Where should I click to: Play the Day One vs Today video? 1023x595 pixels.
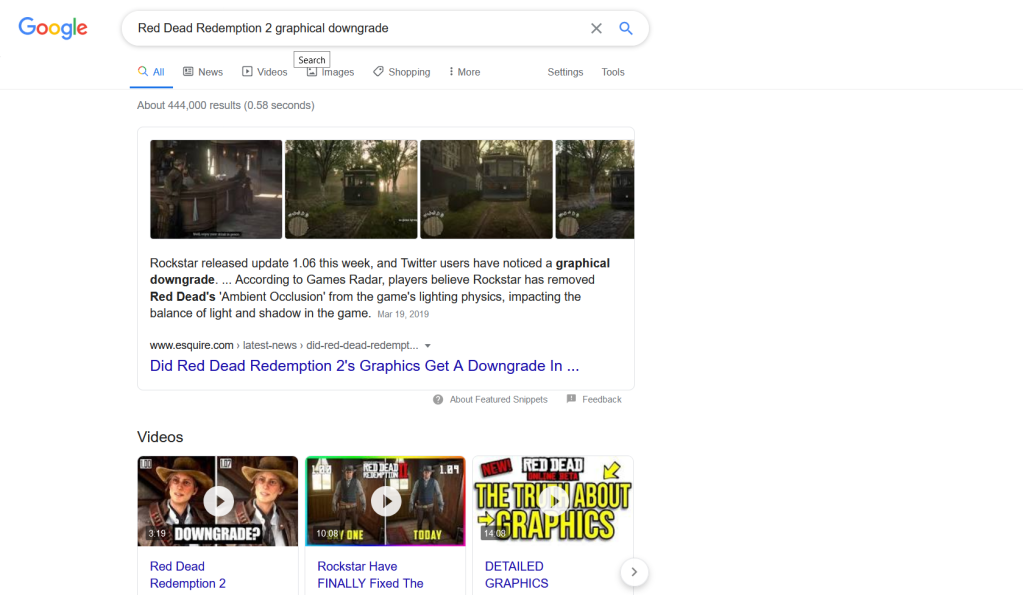[x=385, y=501]
